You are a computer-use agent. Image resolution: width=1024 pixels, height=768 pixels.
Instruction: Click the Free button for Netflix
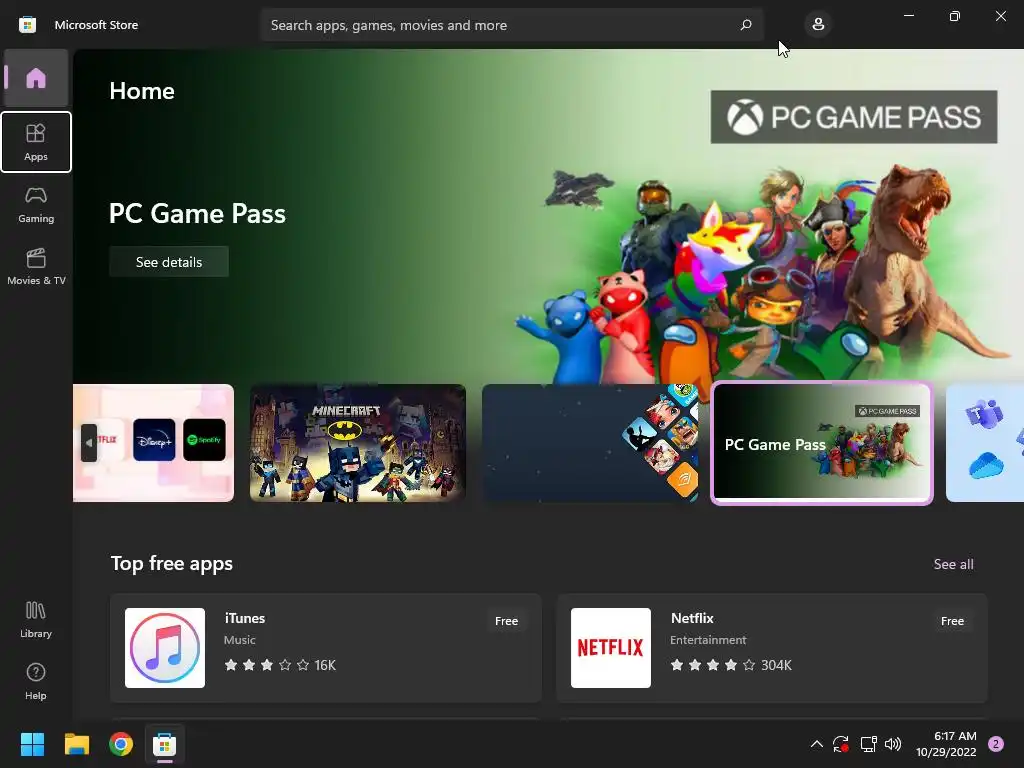[x=952, y=621]
